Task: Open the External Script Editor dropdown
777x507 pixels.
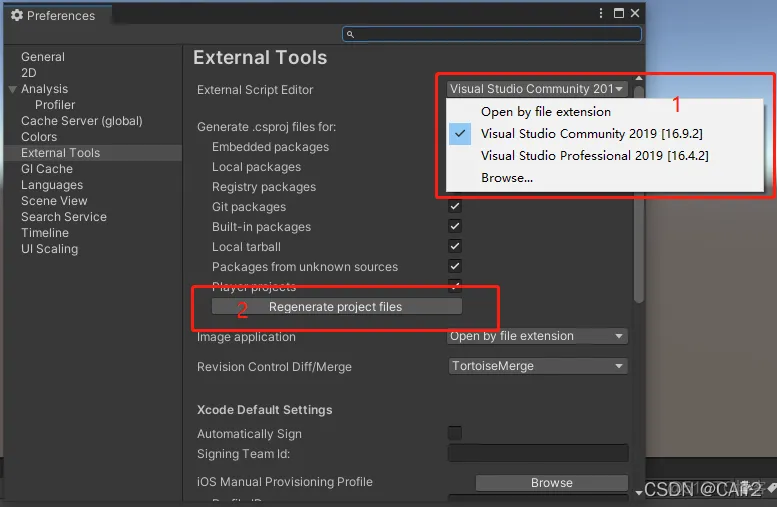Action: [537, 89]
